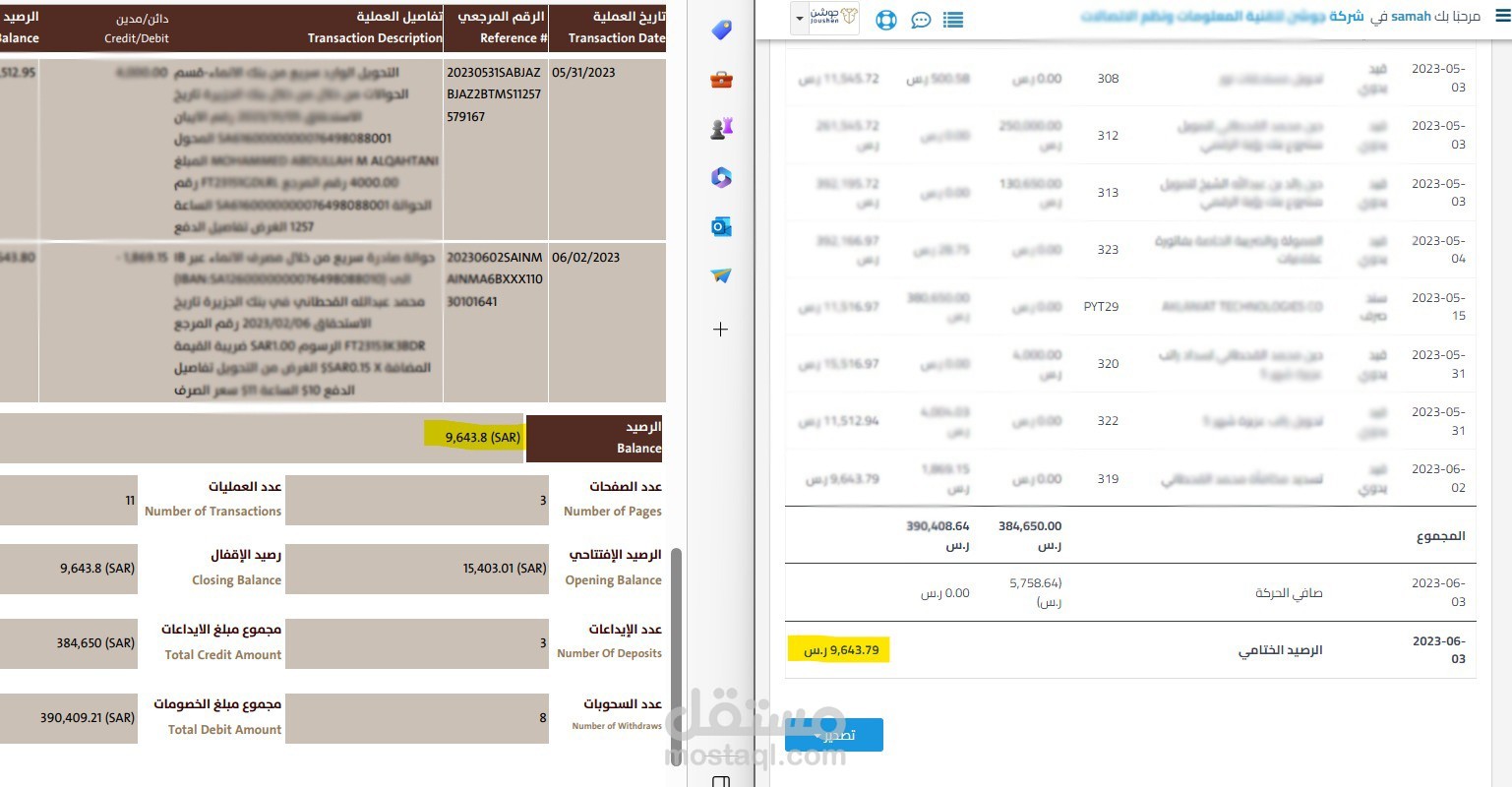Viewport: 1512px width, 787px height.
Task: Click the 2023-05-15 date in PYT29 row
Action: coord(1438,307)
